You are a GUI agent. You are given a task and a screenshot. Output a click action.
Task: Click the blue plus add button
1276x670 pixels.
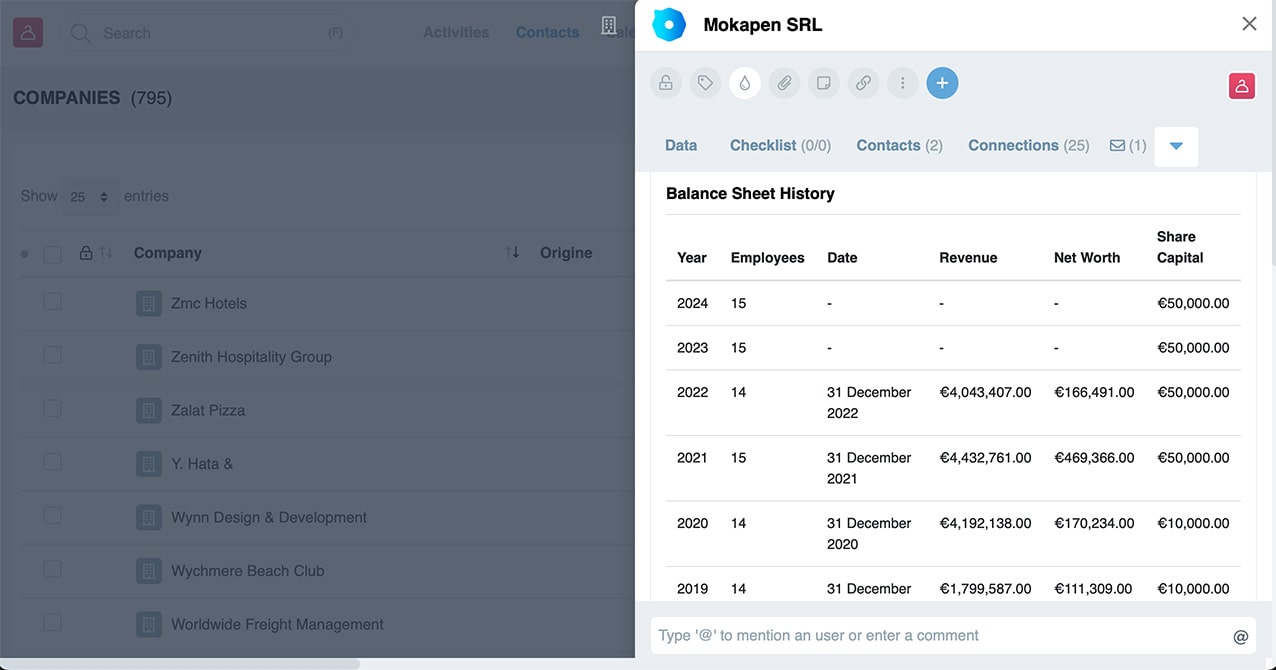[x=942, y=84]
